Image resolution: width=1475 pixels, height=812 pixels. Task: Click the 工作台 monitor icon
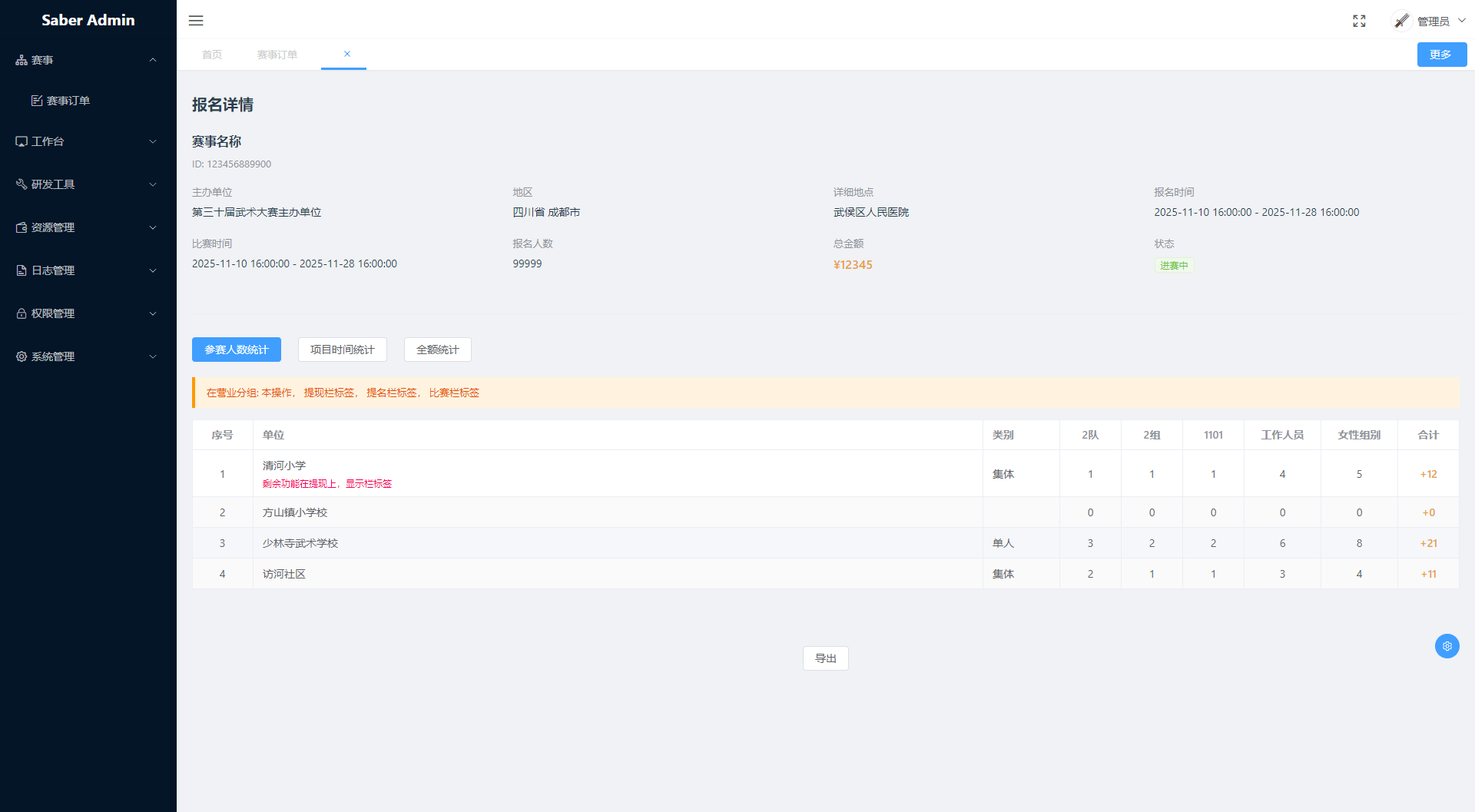[22, 141]
